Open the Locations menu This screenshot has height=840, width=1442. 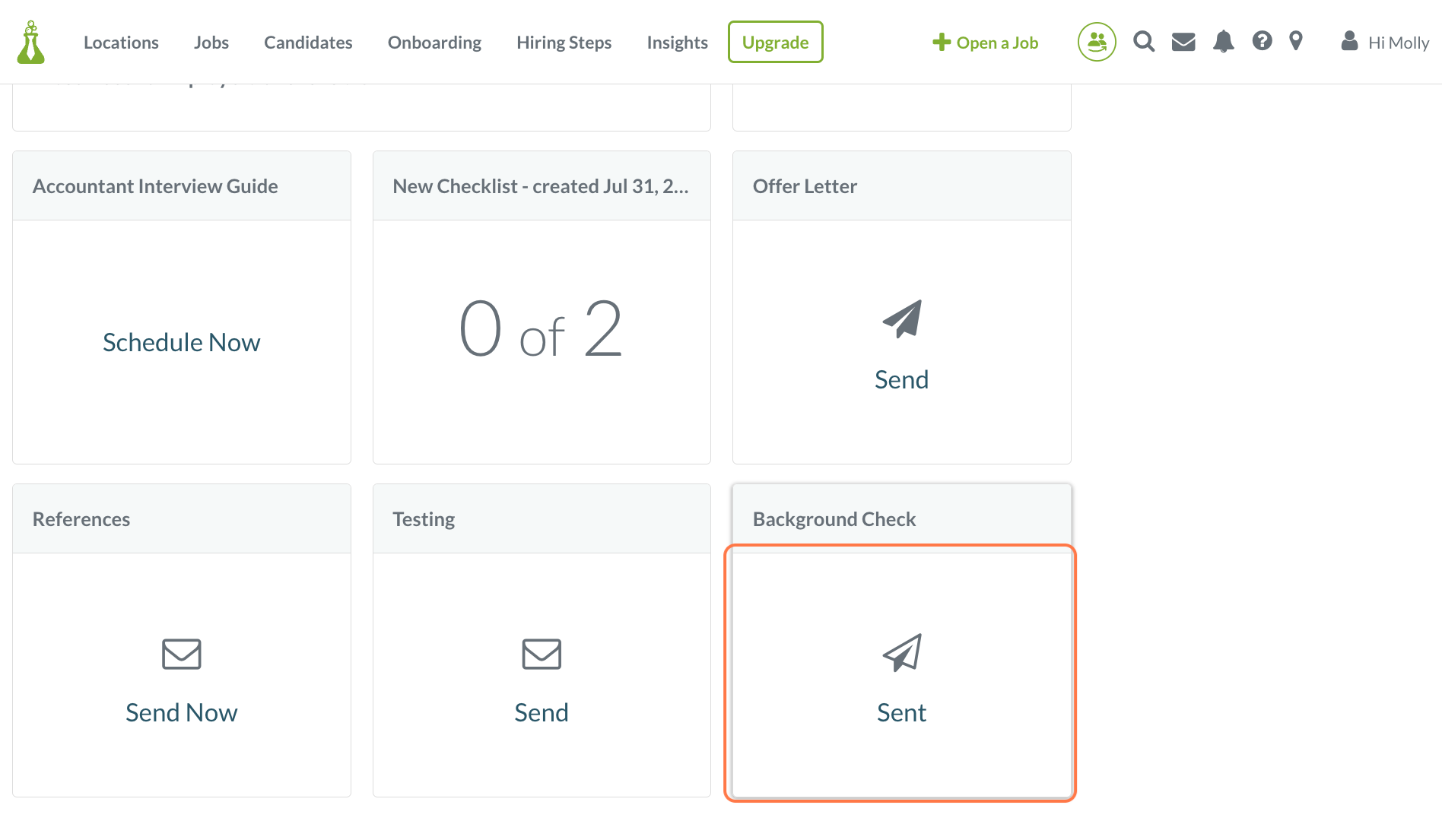coord(121,43)
